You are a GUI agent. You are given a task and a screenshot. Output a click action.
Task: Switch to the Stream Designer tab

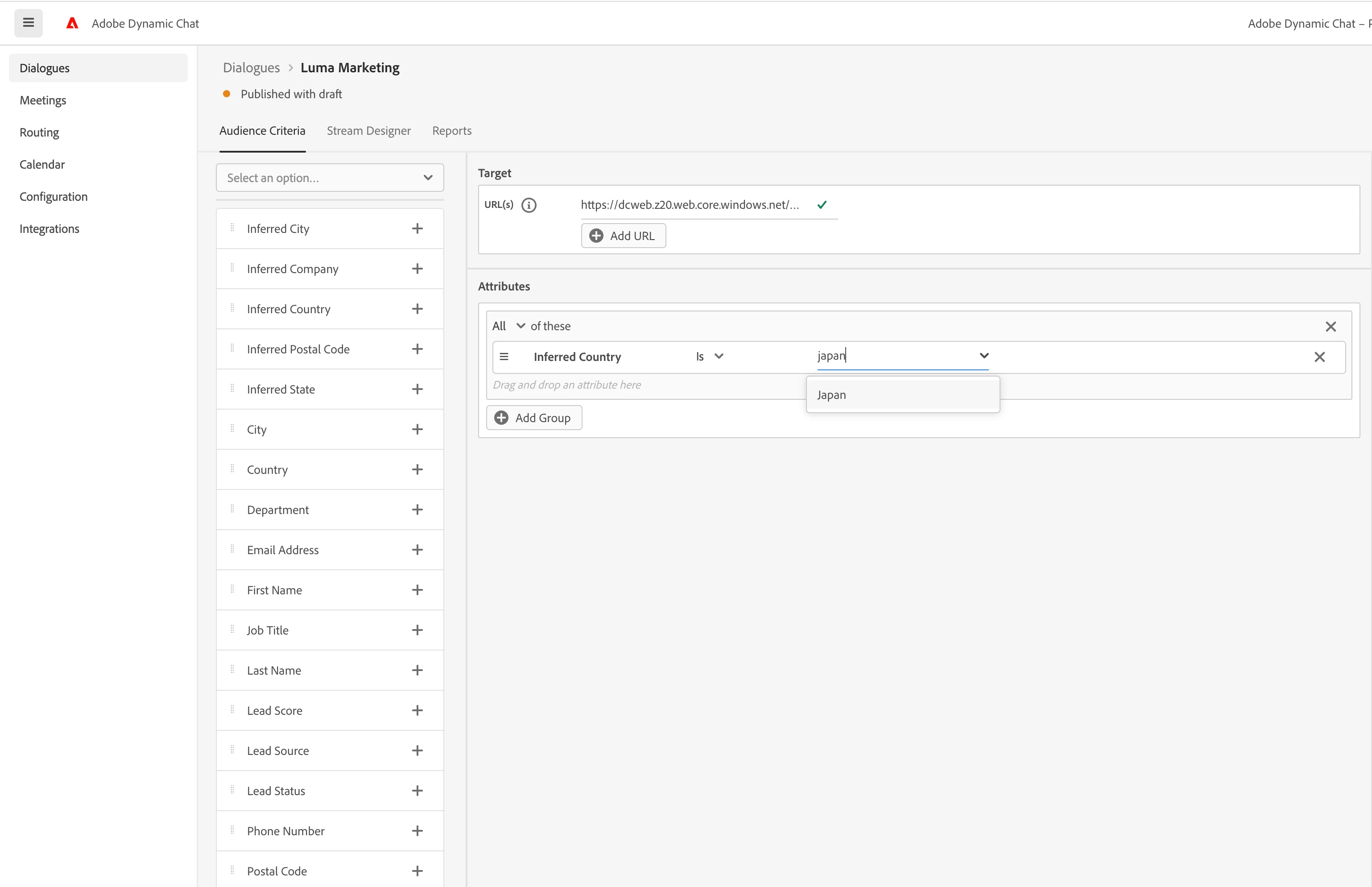368,131
